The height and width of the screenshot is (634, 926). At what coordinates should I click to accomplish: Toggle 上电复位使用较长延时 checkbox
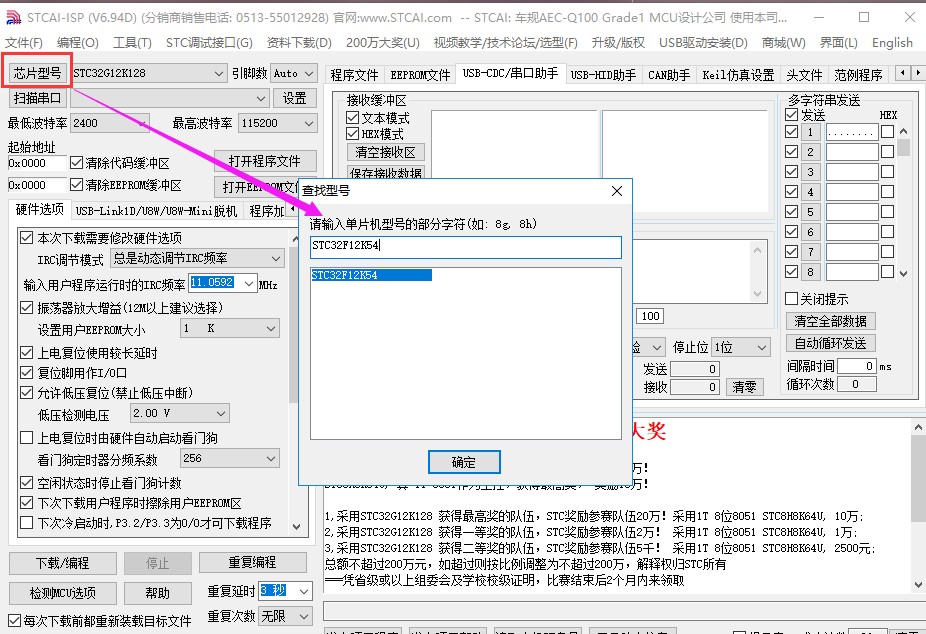pos(27,353)
